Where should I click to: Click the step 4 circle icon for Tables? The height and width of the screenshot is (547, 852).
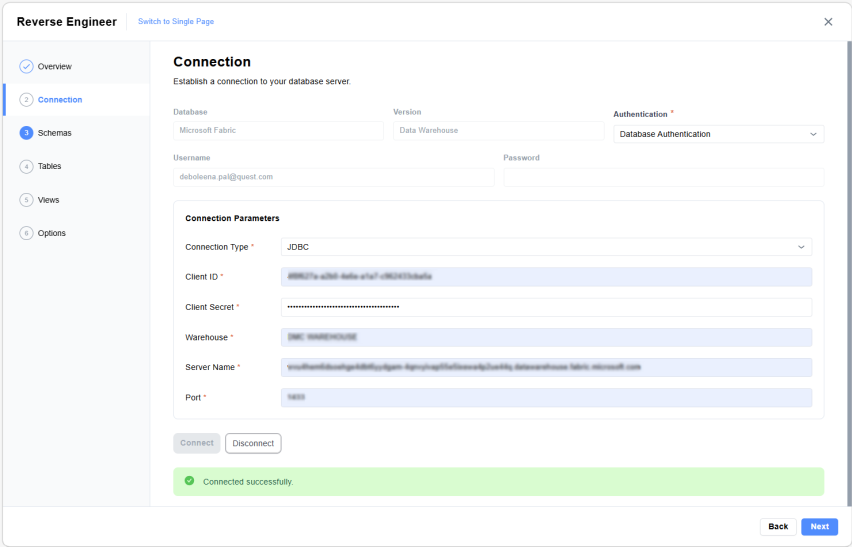26,166
